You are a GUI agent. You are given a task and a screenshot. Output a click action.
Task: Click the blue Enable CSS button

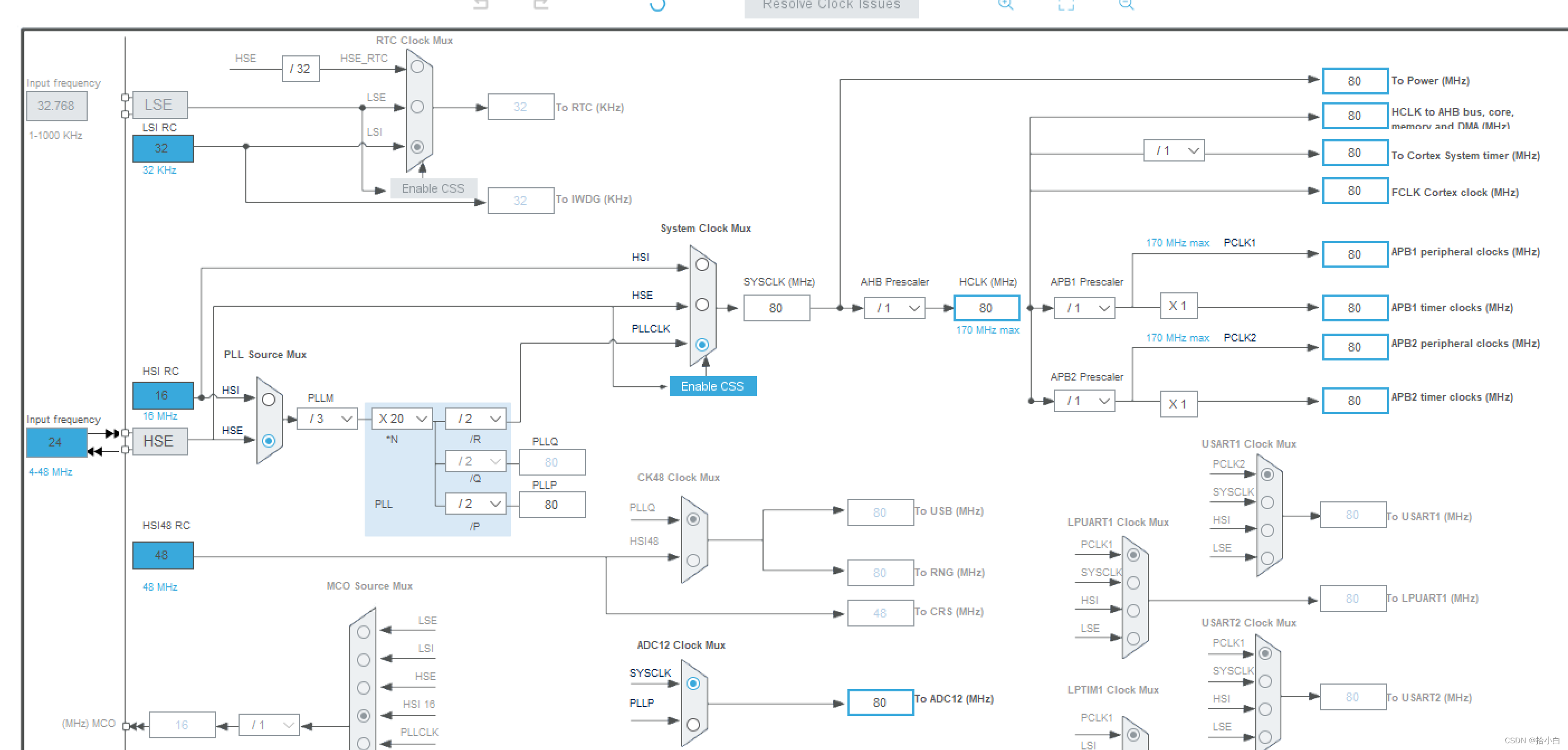click(713, 387)
